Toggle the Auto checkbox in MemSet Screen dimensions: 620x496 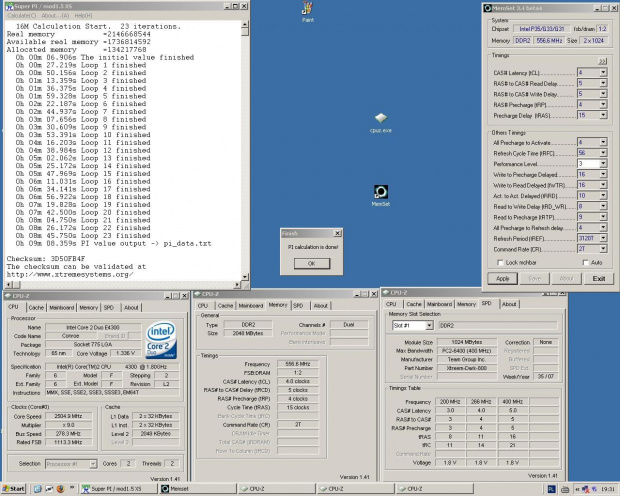click(x=586, y=263)
